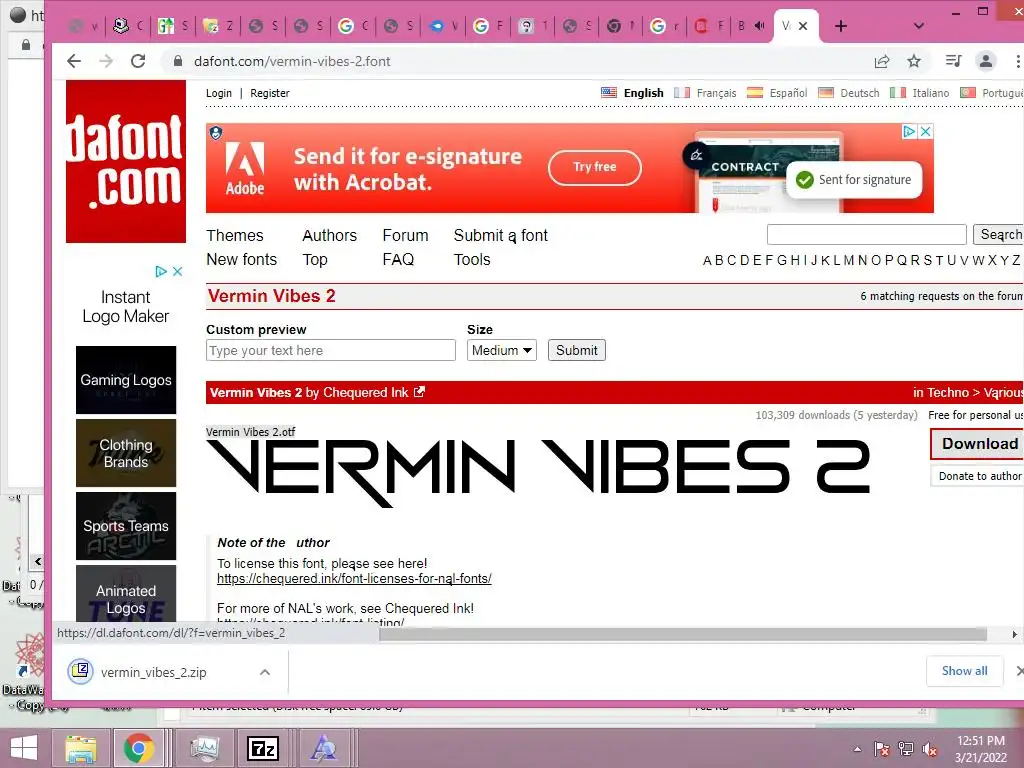Image resolution: width=1024 pixels, height=768 pixels.
Task: Open the Themes menu
Action: click(x=234, y=235)
